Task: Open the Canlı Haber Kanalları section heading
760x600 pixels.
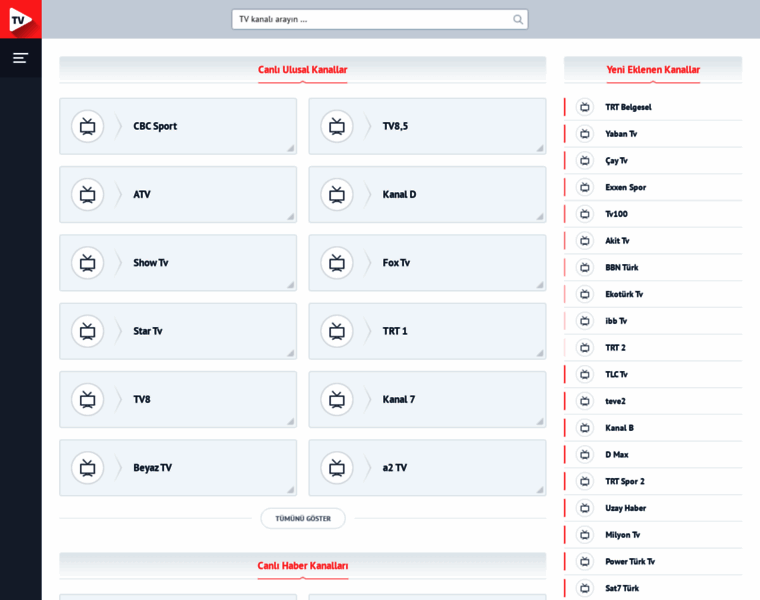Action: [302, 566]
